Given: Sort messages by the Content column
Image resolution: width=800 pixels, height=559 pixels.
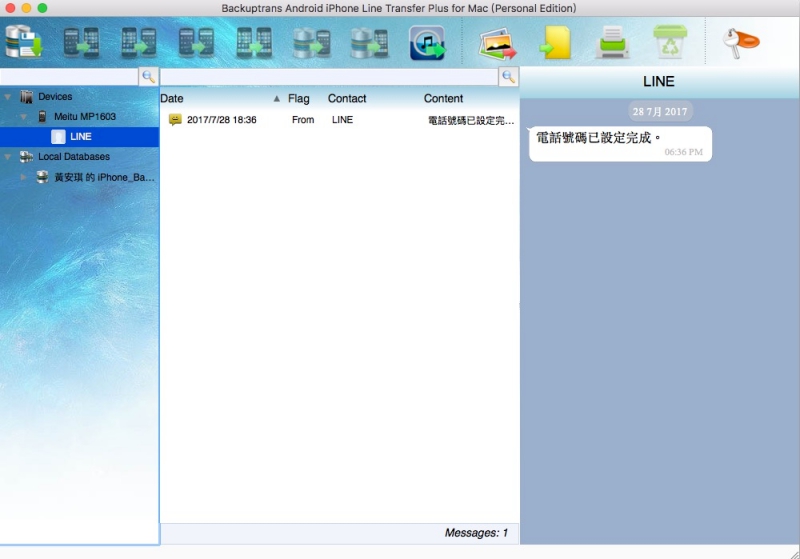Looking at the screenshot, I should pos(443,98).
